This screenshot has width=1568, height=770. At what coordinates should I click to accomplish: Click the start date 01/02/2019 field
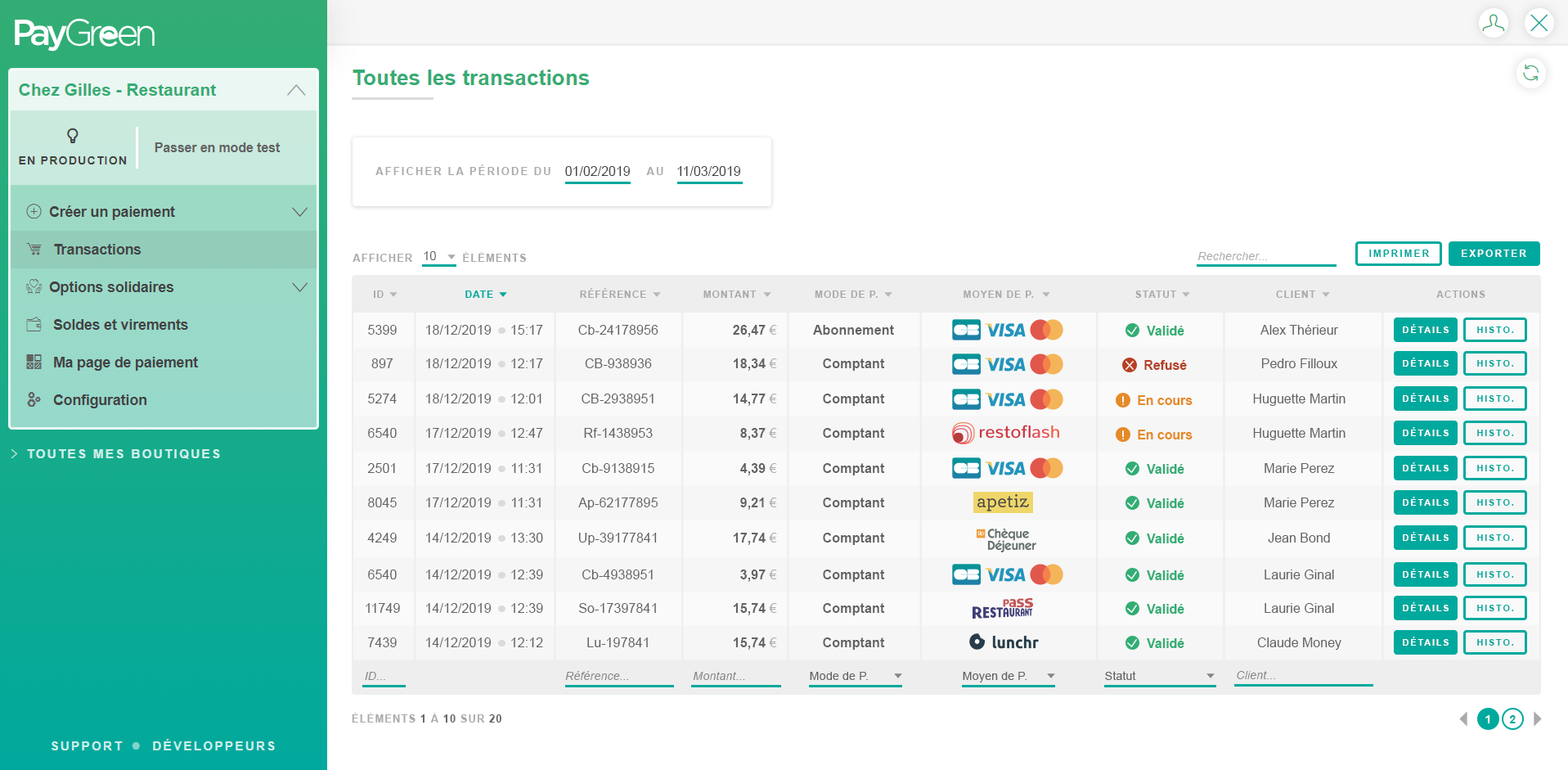tap(598, 172)
